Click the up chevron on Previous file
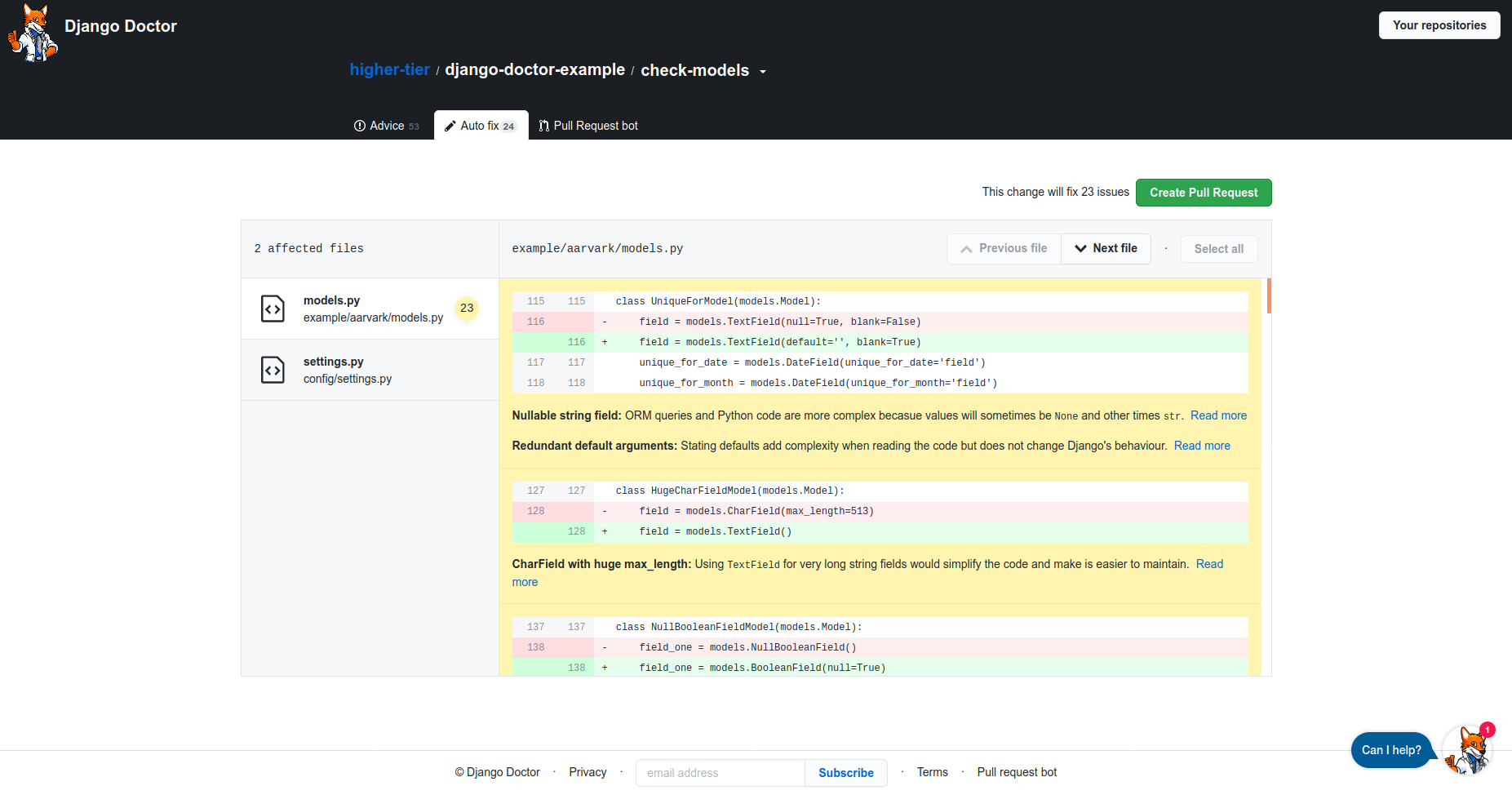Screen dimensions: 1512x795 (966, 248)
